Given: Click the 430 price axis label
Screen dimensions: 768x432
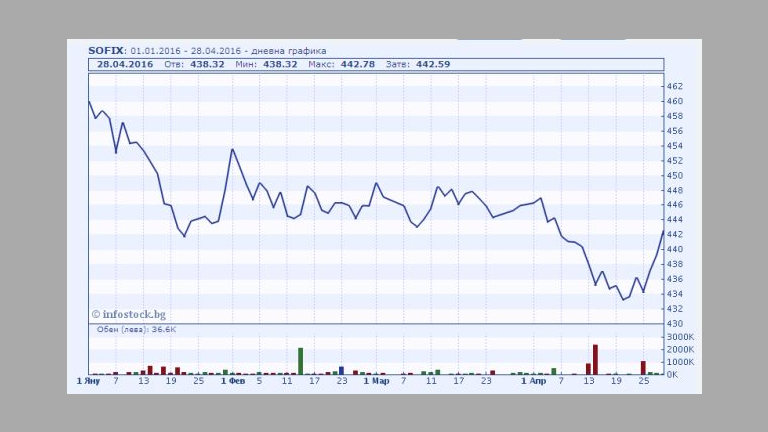Looking at the screenshot, I should 674,323.
